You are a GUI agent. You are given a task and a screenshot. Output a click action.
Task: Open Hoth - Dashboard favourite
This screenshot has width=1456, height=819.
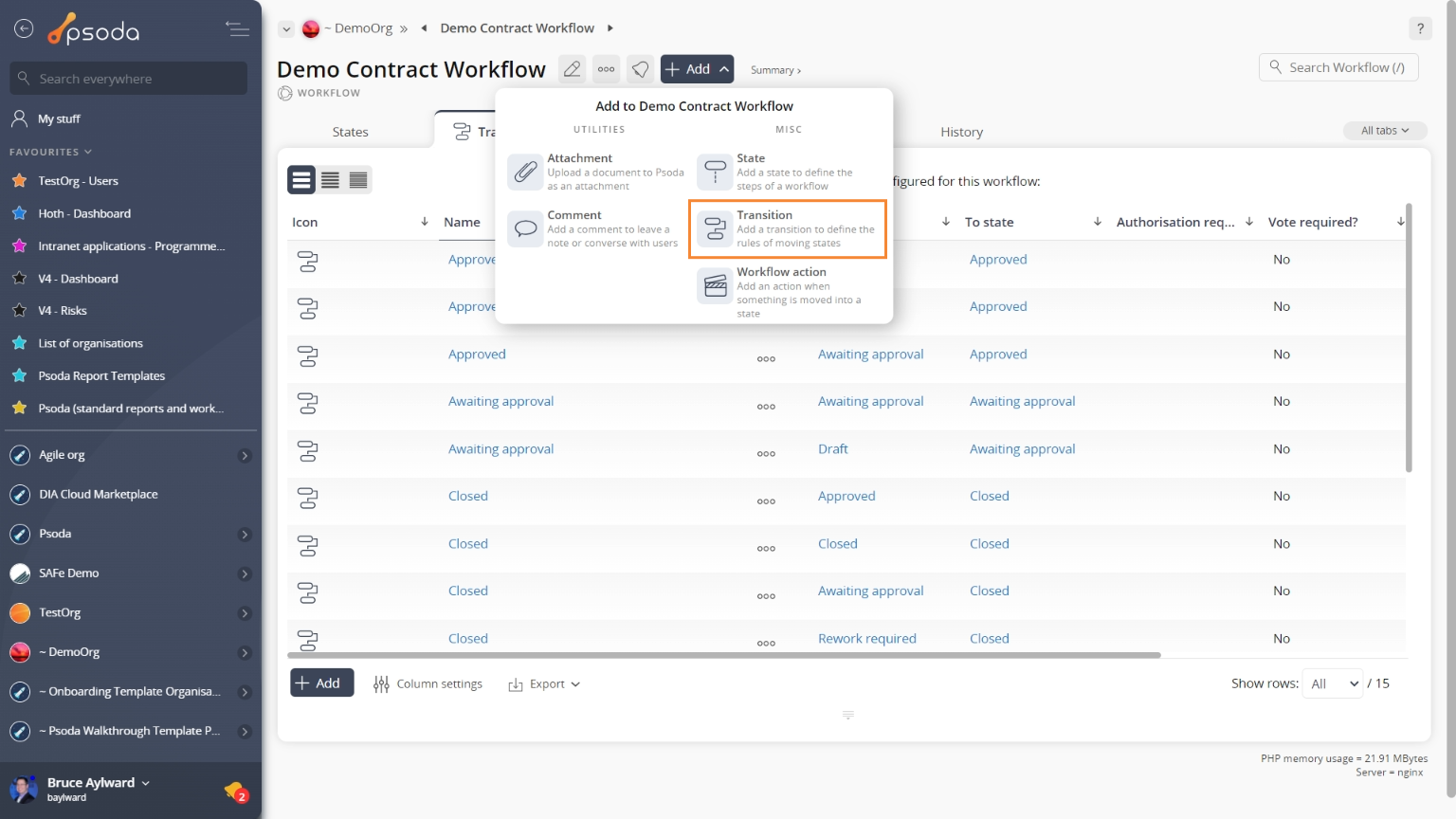pos(84,214)
